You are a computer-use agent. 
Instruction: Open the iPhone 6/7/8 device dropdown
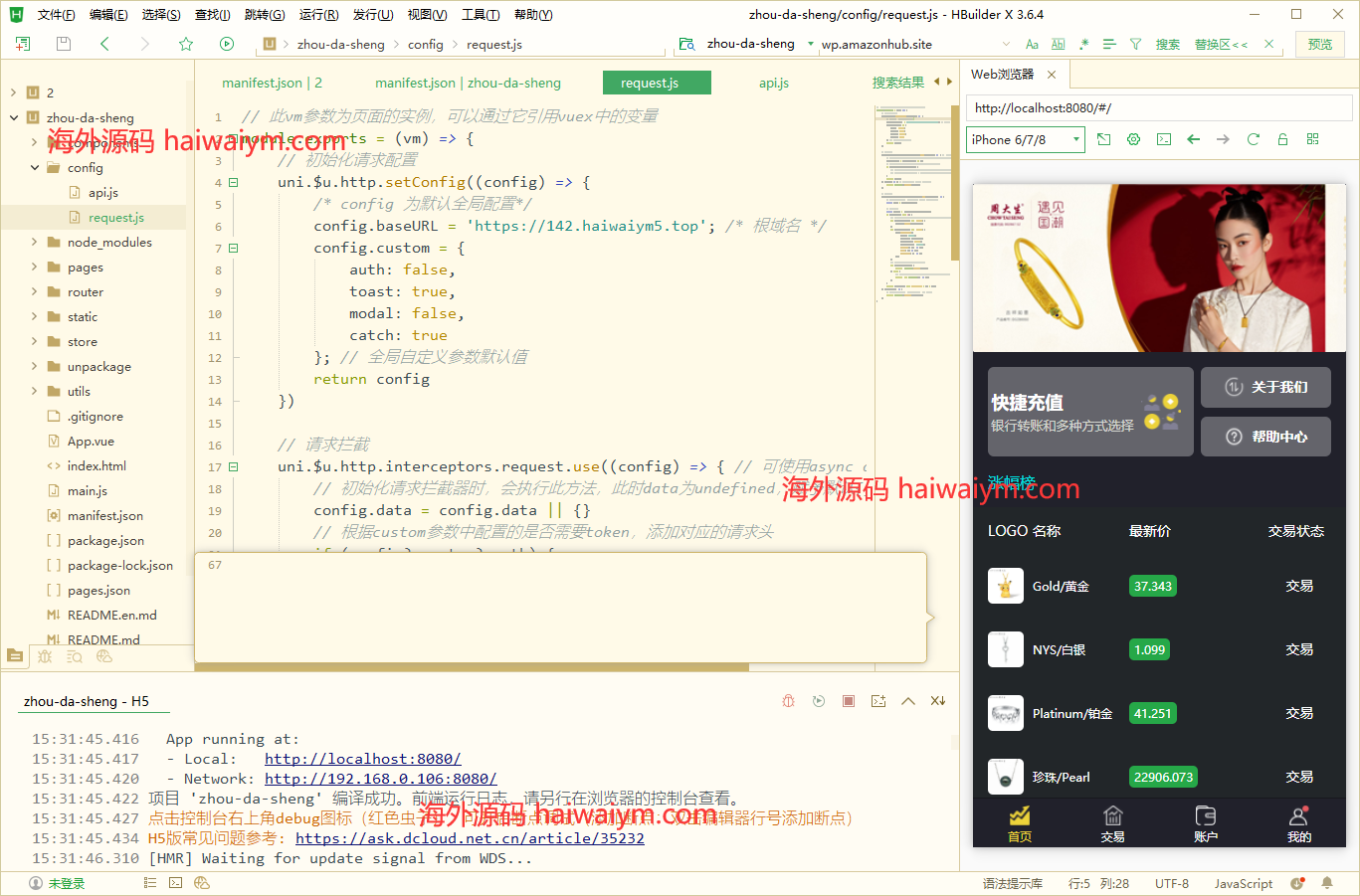pyautogui.click(x=1025, y=140)
